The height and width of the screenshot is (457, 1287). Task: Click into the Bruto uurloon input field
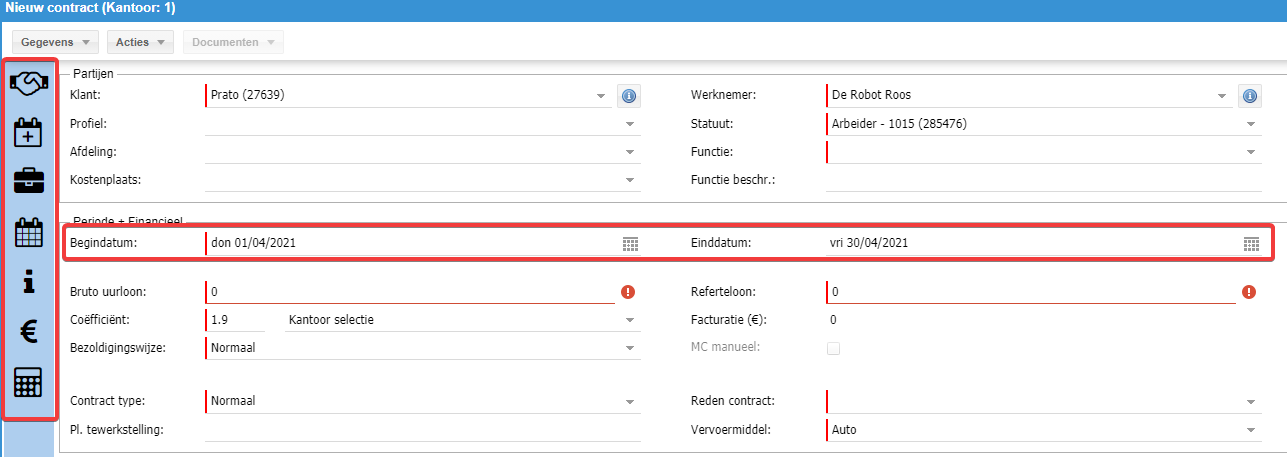[410, 292]
